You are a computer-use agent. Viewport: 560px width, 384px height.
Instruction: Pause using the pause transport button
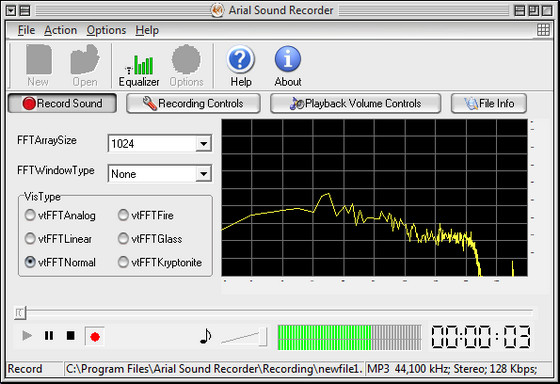coord(49,336)
